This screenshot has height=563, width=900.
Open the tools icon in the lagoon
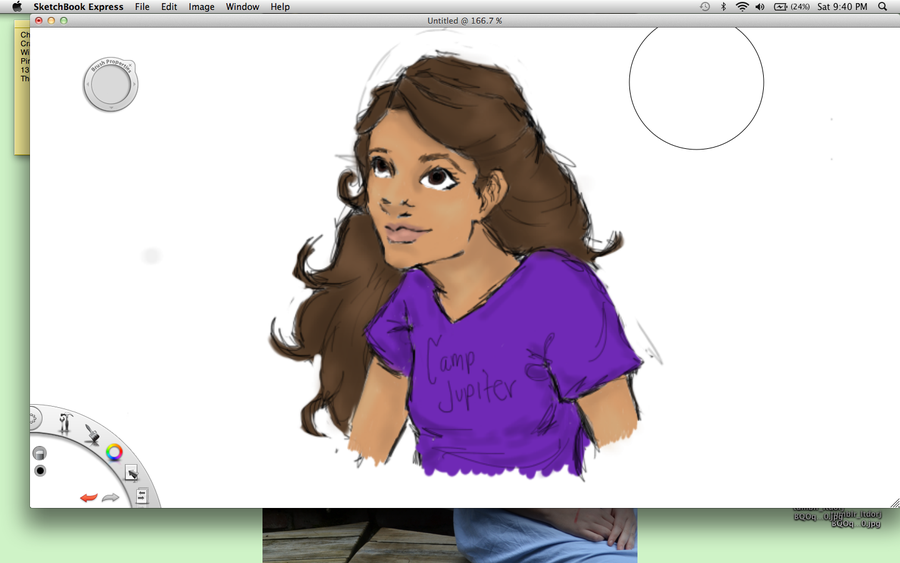point(65,423)
